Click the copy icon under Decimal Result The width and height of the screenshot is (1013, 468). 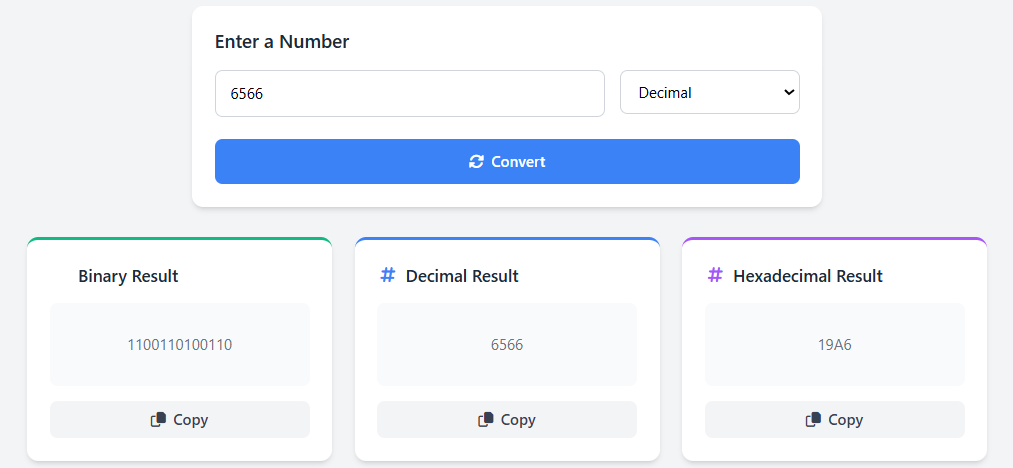tap(486, 420)
